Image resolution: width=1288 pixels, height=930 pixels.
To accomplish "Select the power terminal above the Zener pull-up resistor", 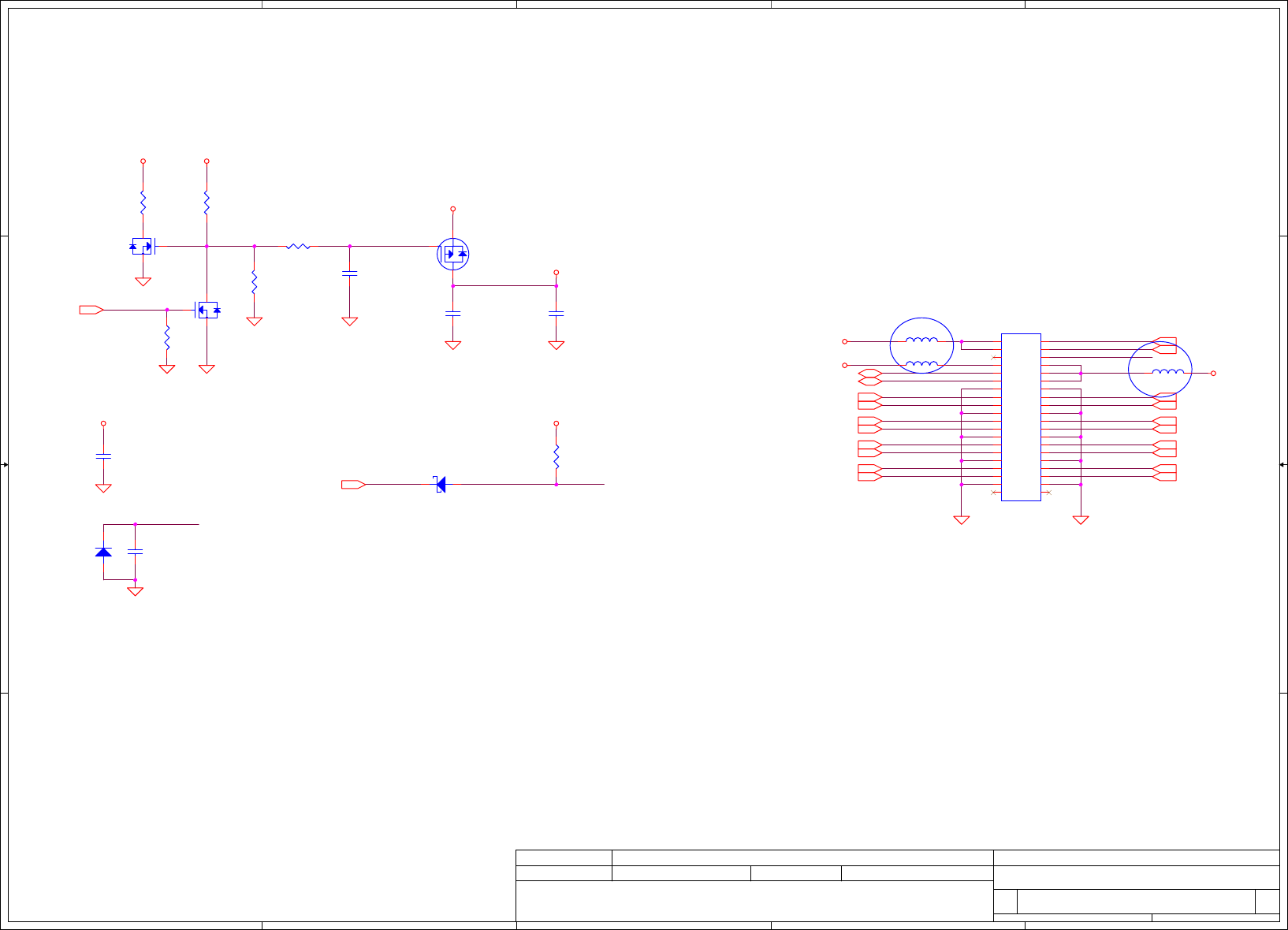I will (x=557, y=423).
